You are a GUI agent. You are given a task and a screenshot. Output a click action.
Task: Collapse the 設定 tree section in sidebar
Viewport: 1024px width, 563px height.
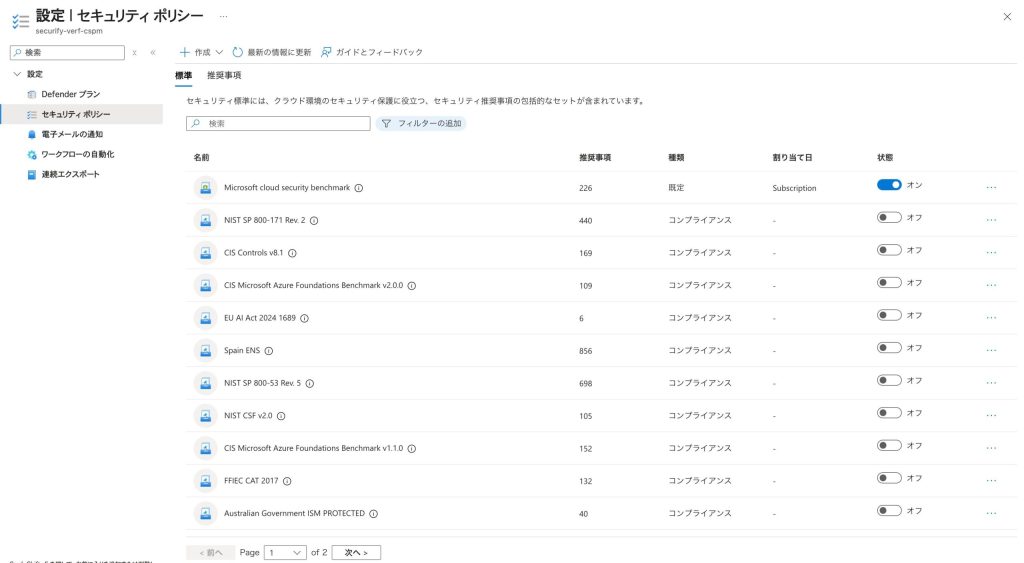pyautogui.click(x=17, y=74)
